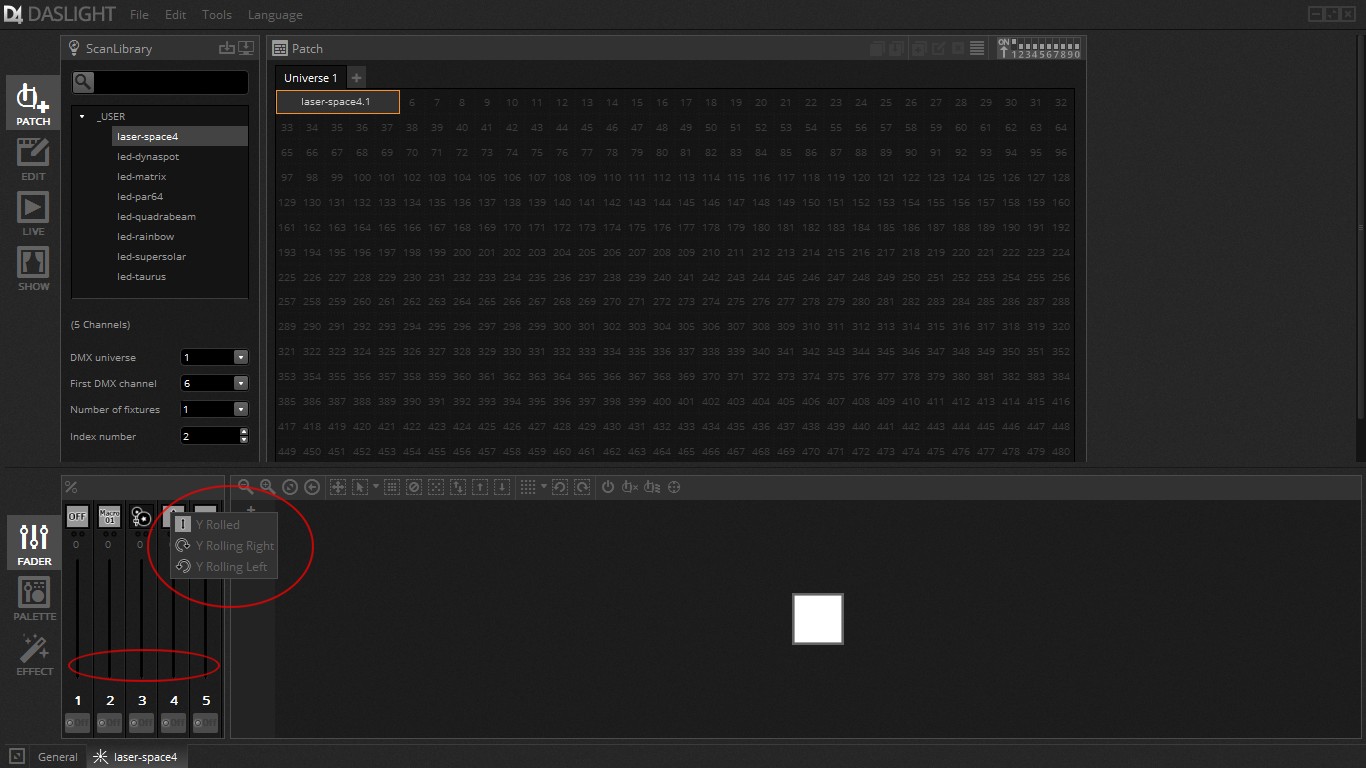Toggle channel 1 Off button
Viewport: 1366px width, 768px height.
pyautogui.click(x=77, y=722)
